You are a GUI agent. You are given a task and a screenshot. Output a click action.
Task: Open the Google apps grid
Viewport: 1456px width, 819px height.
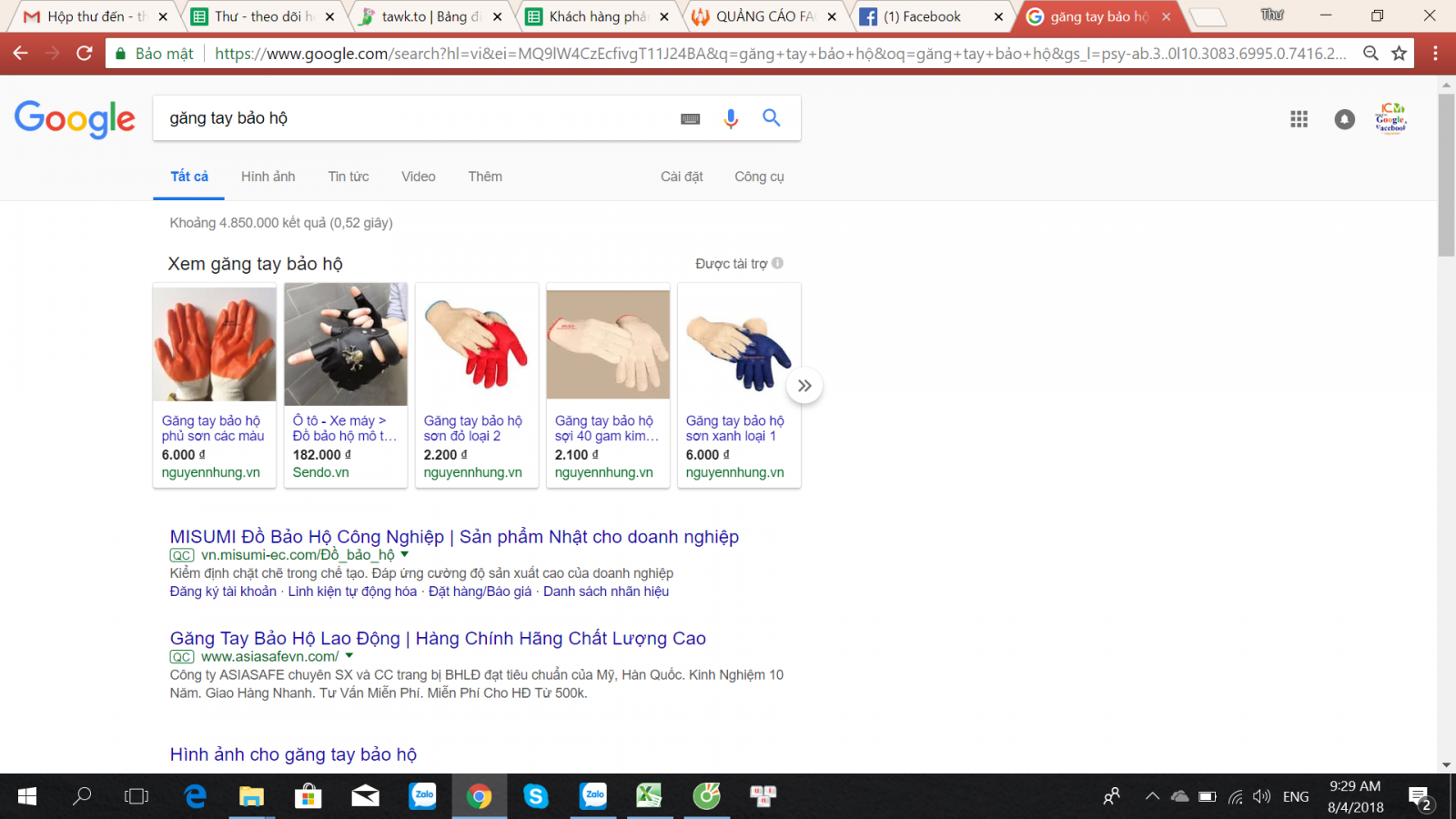coord(1299,119)
